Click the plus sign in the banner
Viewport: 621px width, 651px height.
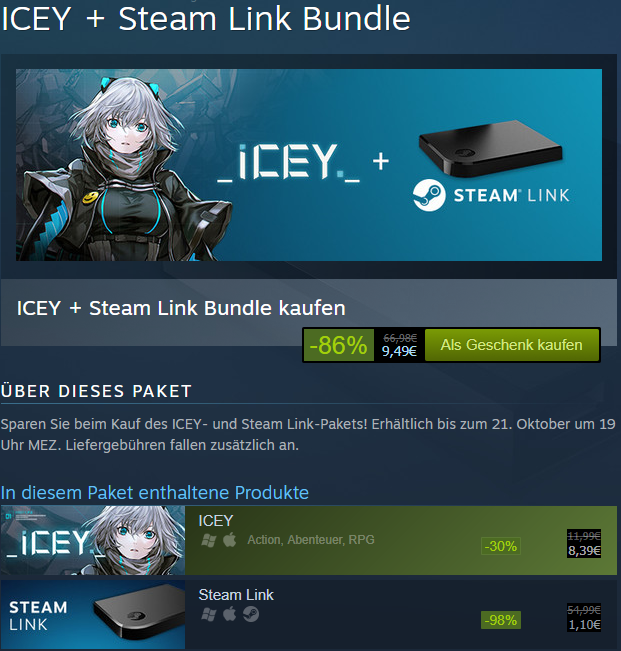pyautogui.click(x=381, y=162)
